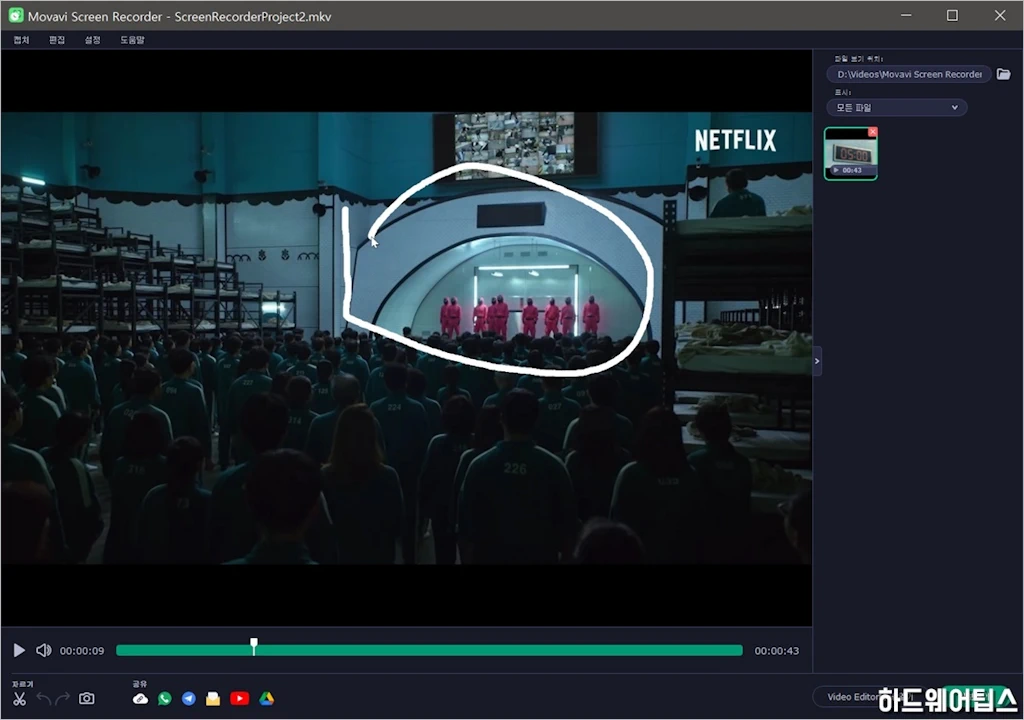
Task: Redo the last edit
Action: 63,698
